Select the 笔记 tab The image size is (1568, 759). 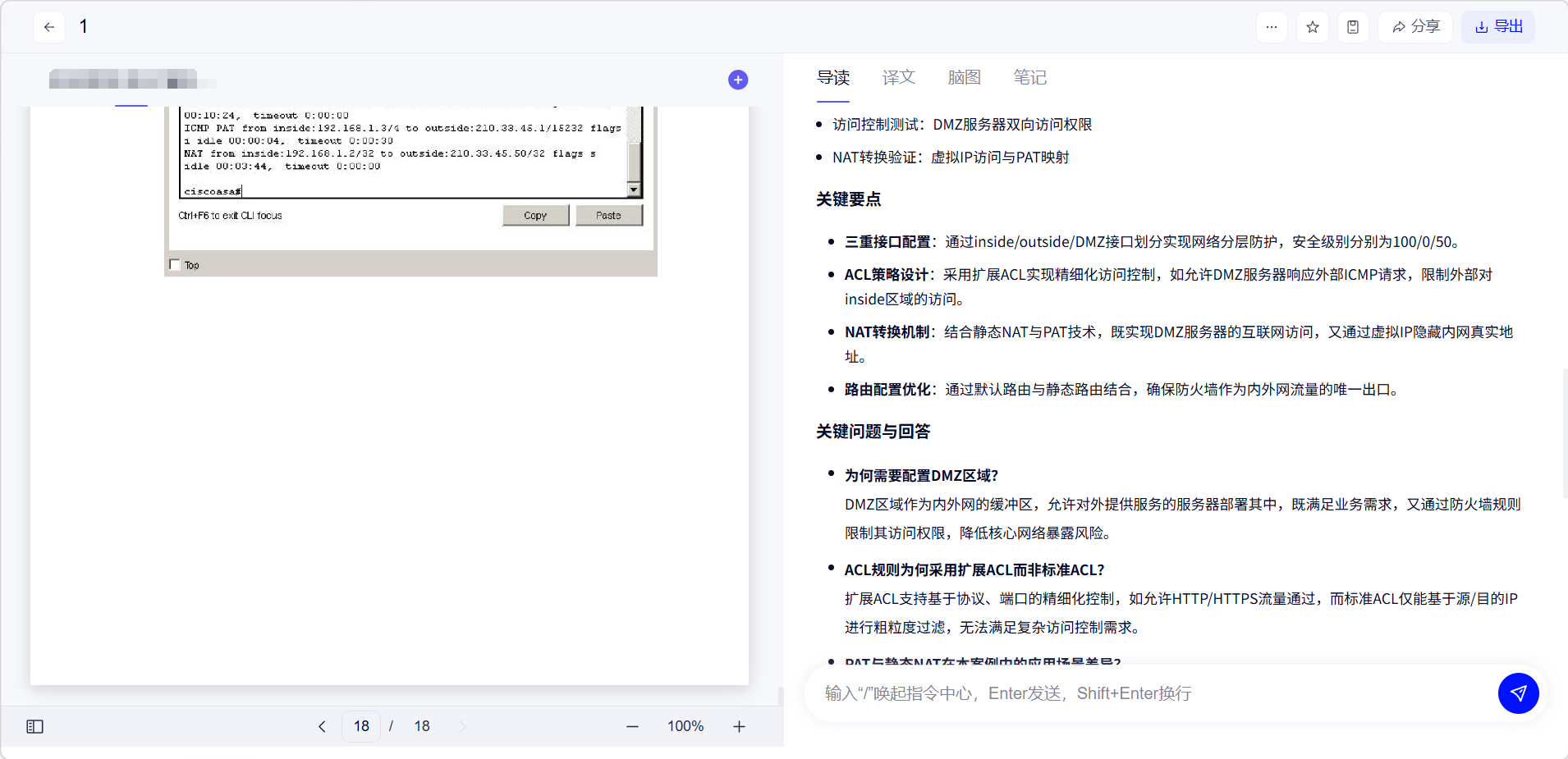click(x=1029, y=77)
